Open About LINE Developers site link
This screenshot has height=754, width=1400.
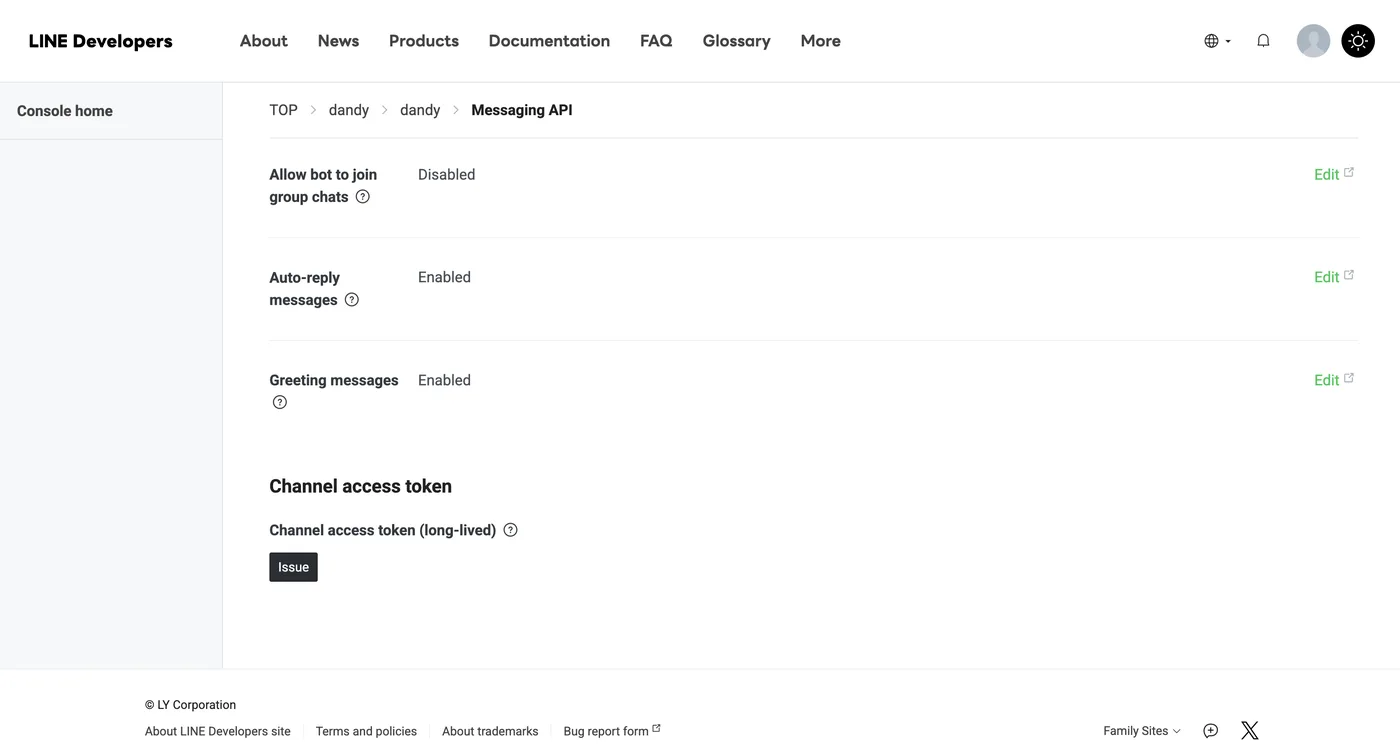click(x=218, y=731)
